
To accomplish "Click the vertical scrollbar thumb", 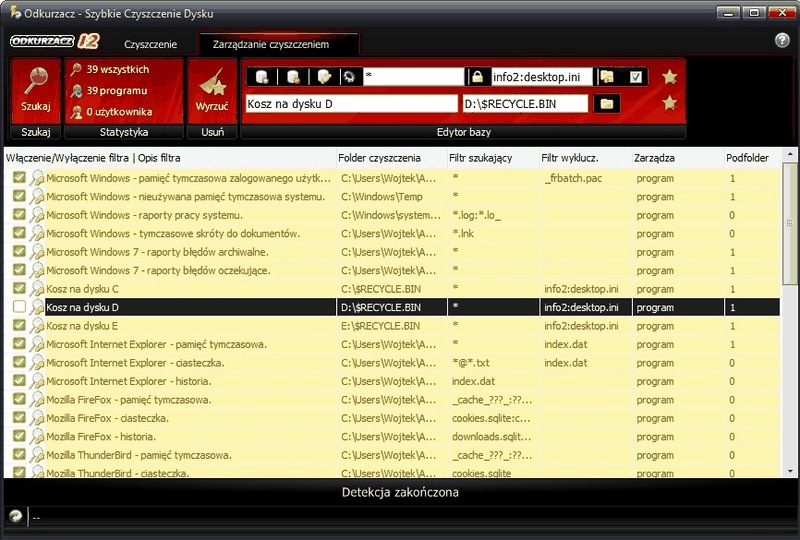I will 789,223.
